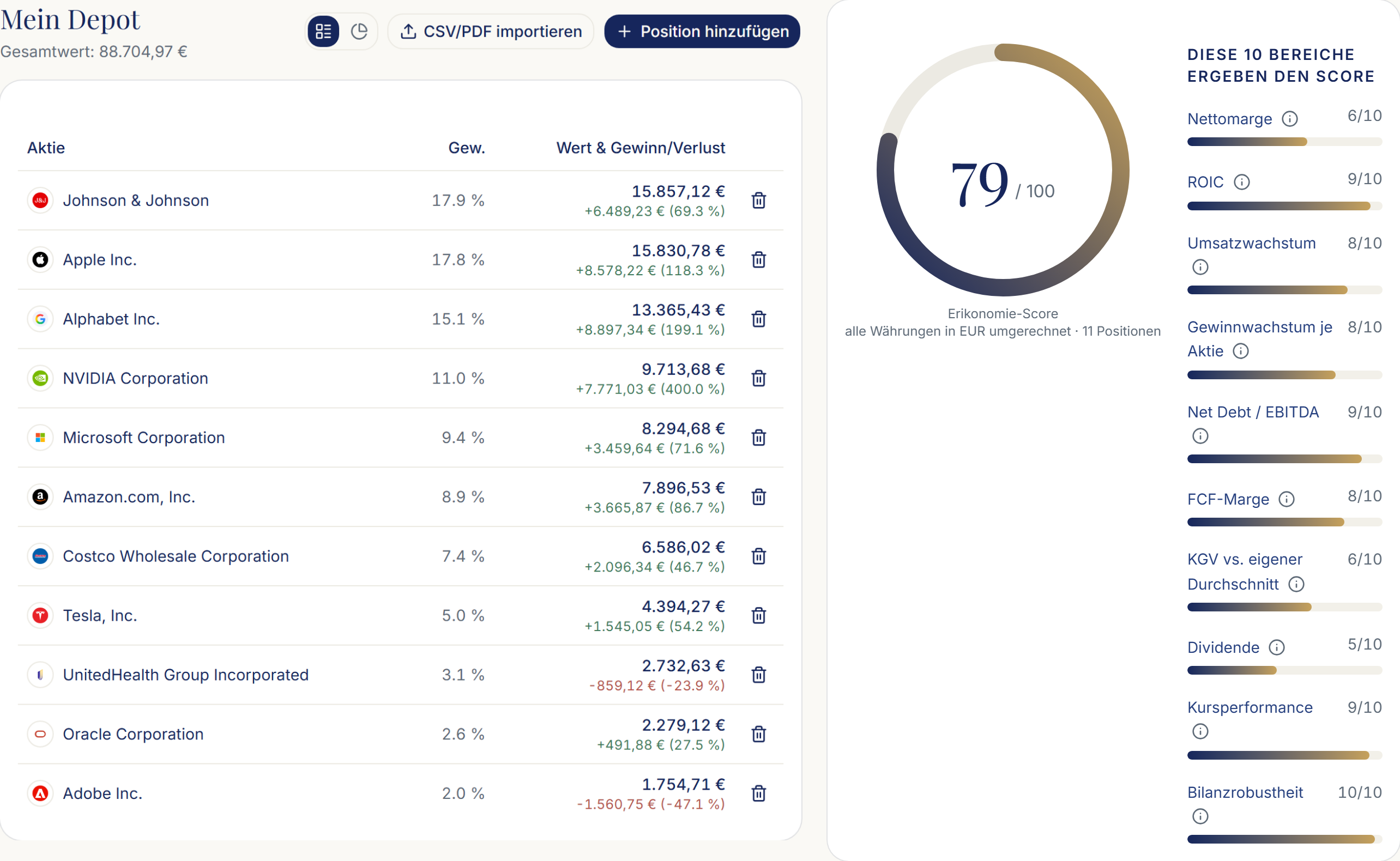This screenshot has width=1400, height=861.
Task: Open the Dividende info icon
Action: [x=1277, y=647]
